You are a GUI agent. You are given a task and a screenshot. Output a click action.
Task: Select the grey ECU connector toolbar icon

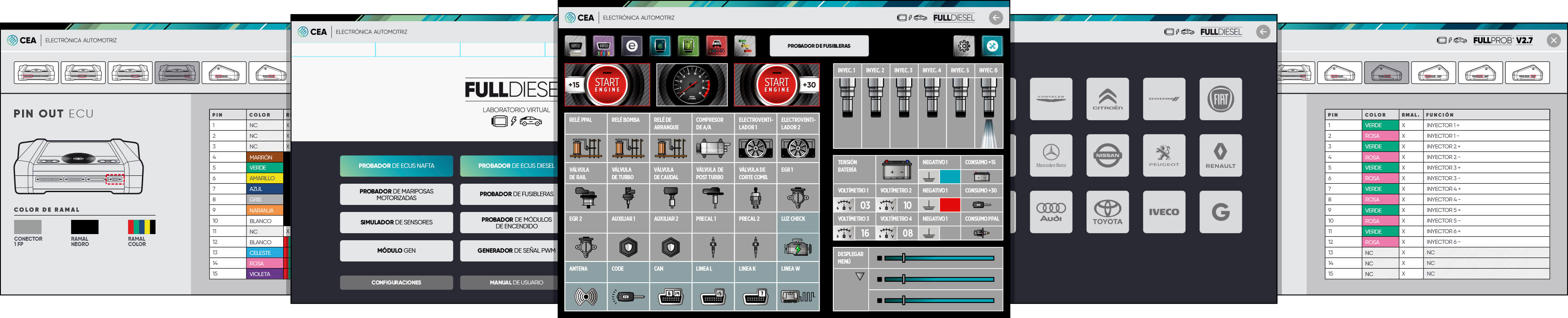pyautogui.click(x=575, y=45)
